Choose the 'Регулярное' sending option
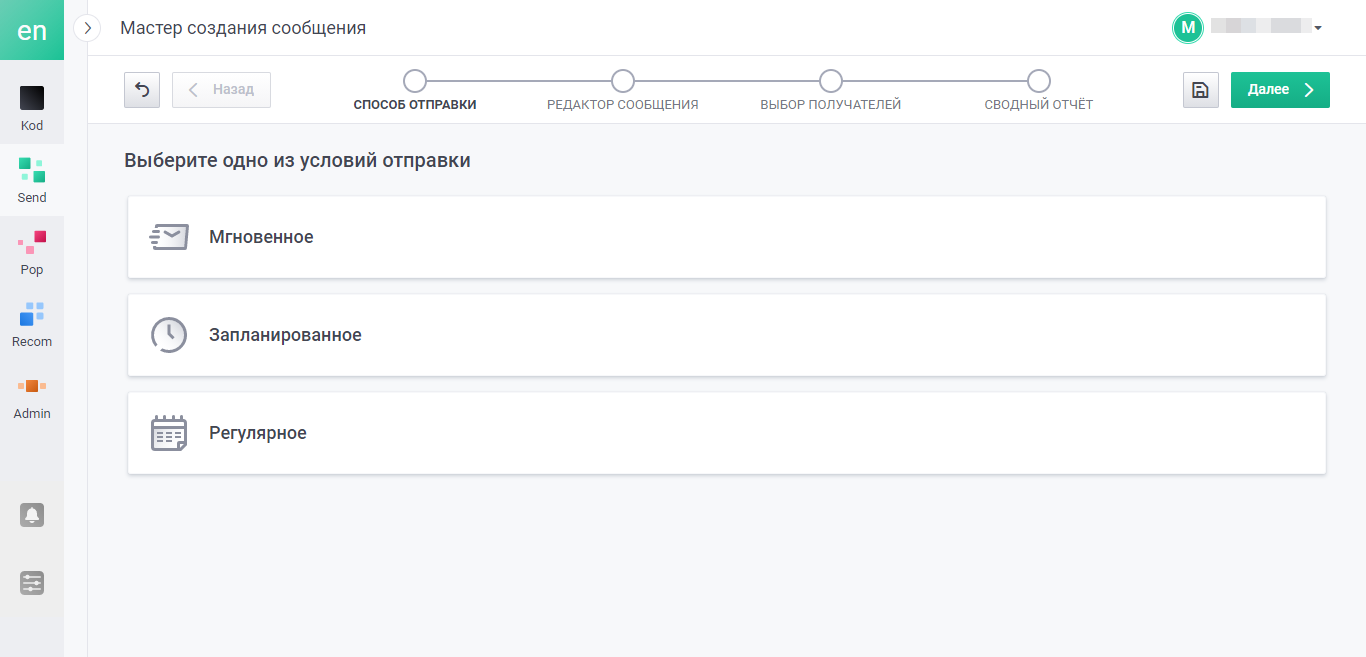Screen dimensions: 1366x657 coord(727,433)
